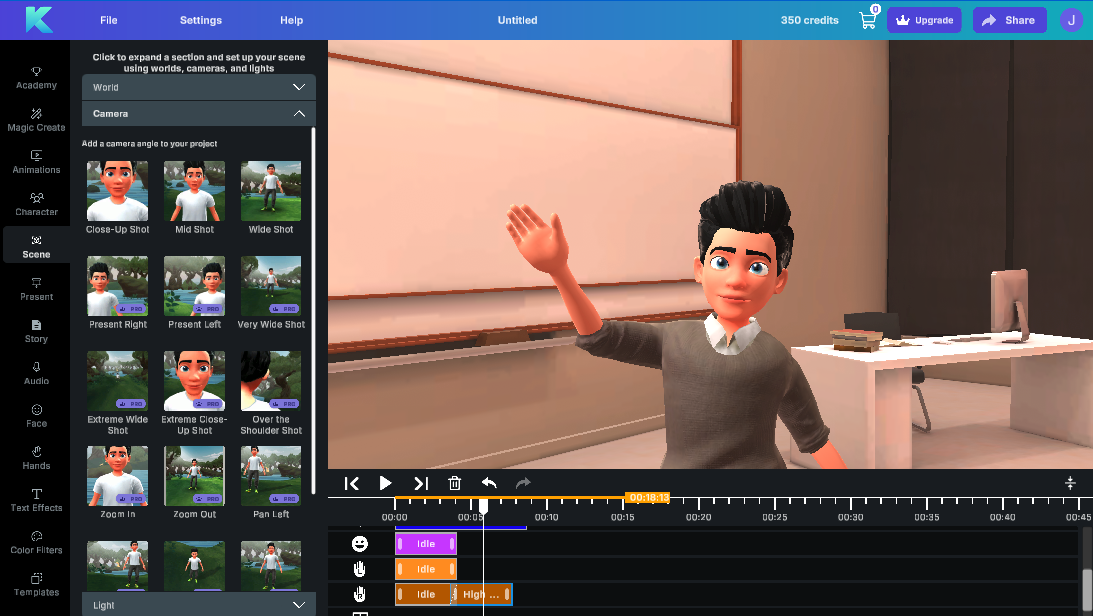
Task: Open the Templates panel
Action: click(36, 583)
